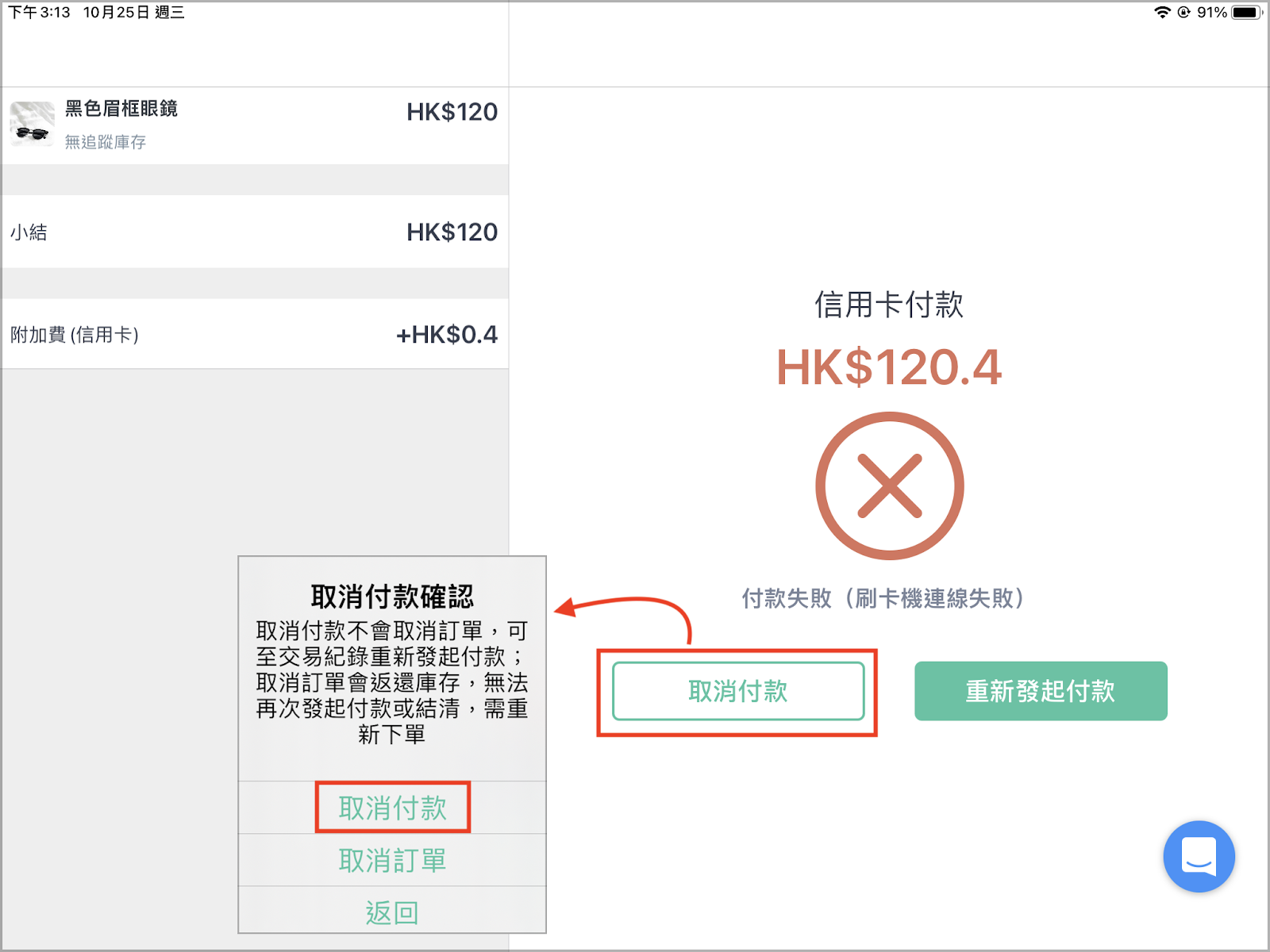Tap the 小結 subtotal row label
The width and height of the screenshot is (1270, 952).
pyautogui.click(x=29, y=232)
